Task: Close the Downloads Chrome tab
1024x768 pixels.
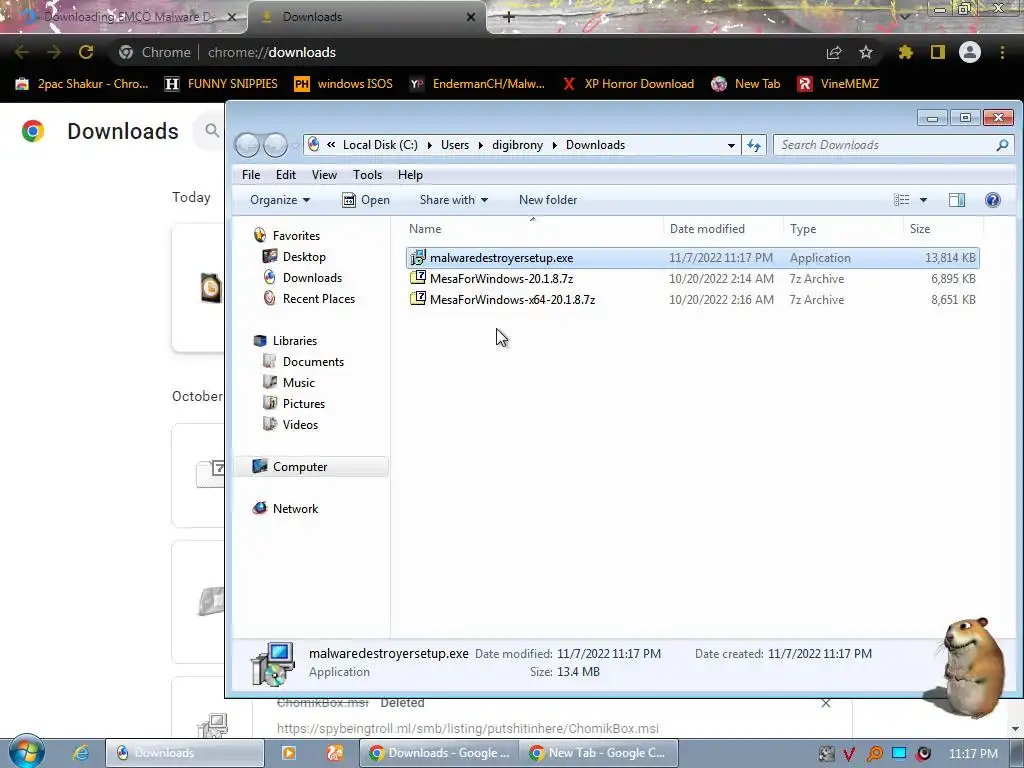Action: pos(471,17)
